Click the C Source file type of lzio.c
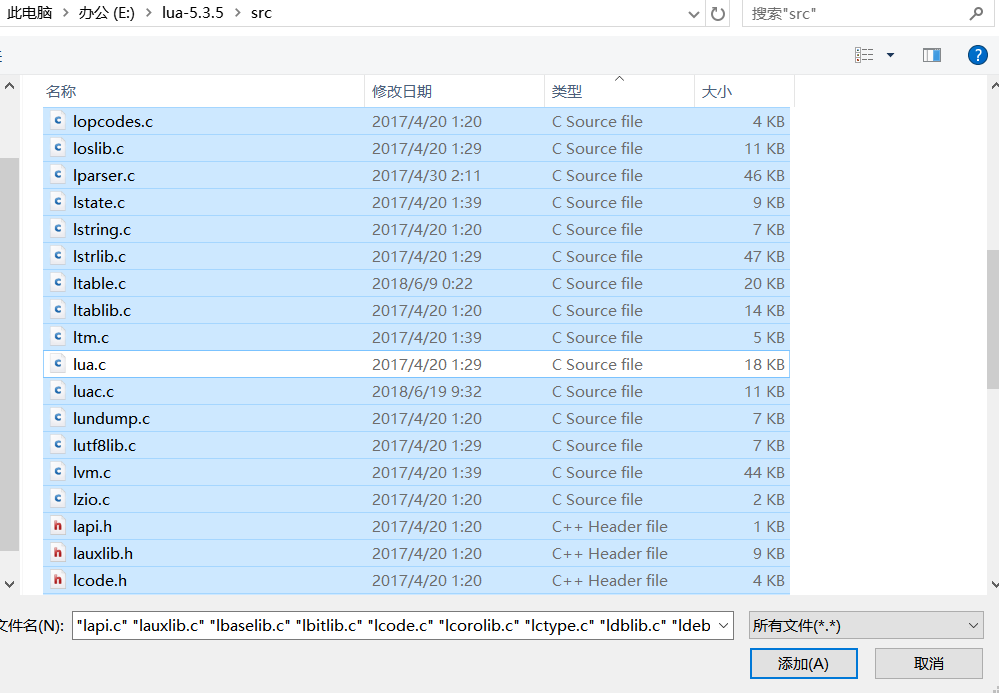The height and width of the screenshot is (693, 999). point(597,499)
